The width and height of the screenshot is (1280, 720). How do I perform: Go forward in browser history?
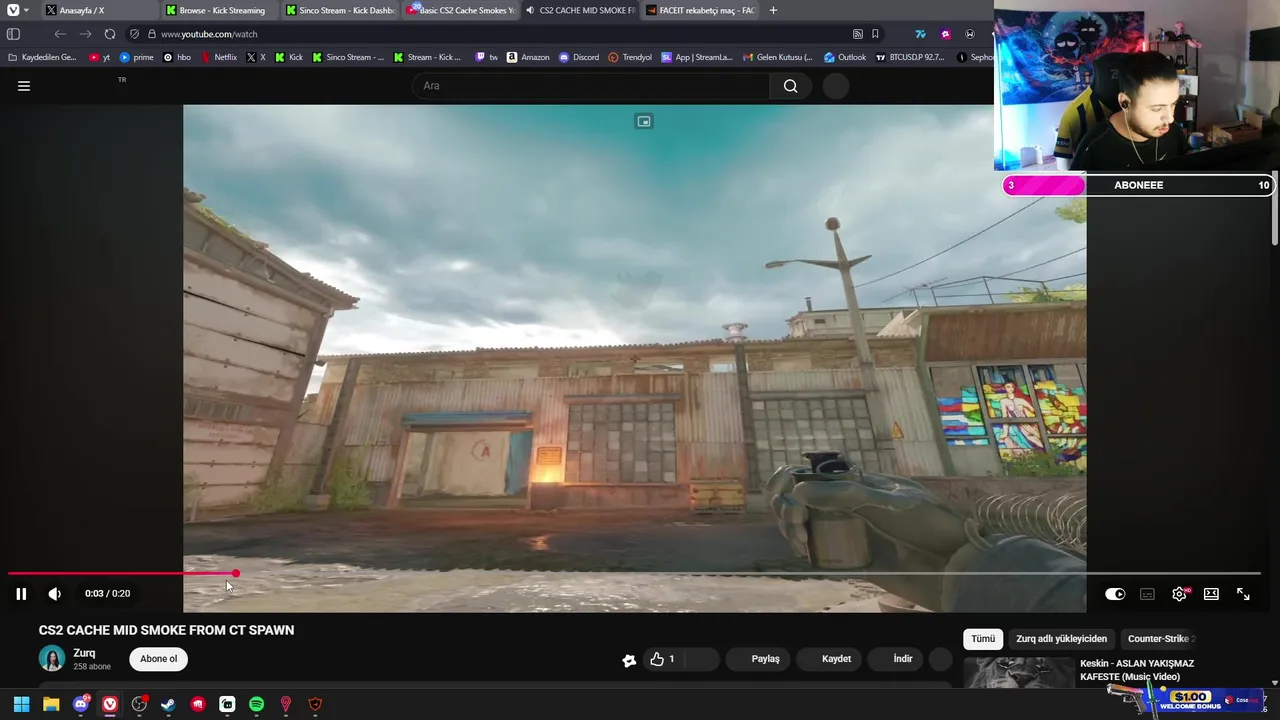85,34
